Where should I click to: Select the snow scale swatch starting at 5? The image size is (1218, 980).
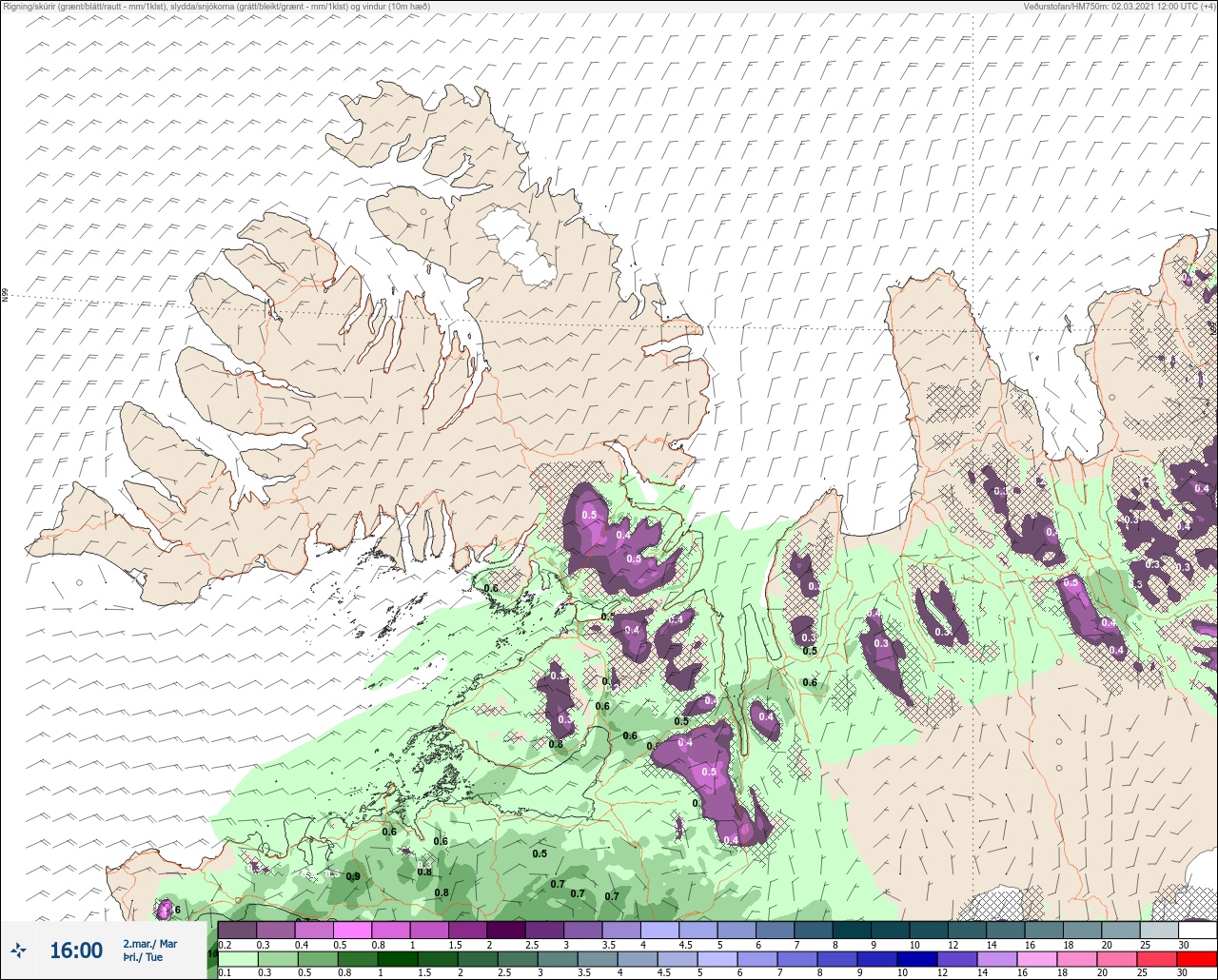point(737,930)
